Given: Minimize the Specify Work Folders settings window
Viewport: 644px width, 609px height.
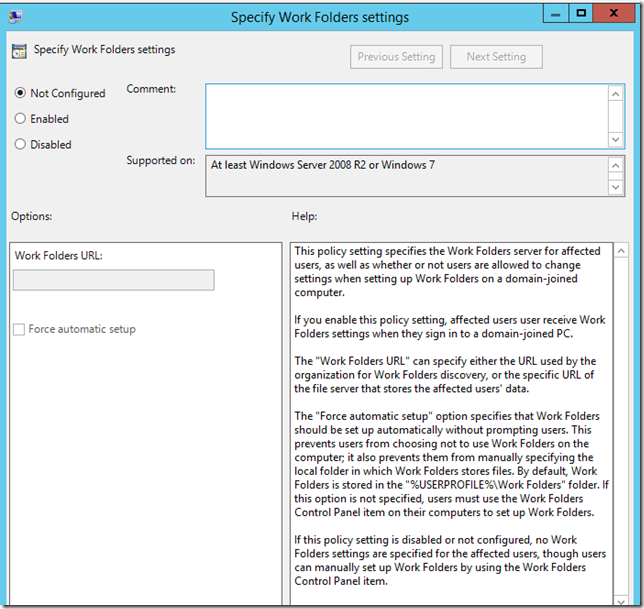Looking at the screenshot, I should [x=554, y=14].
